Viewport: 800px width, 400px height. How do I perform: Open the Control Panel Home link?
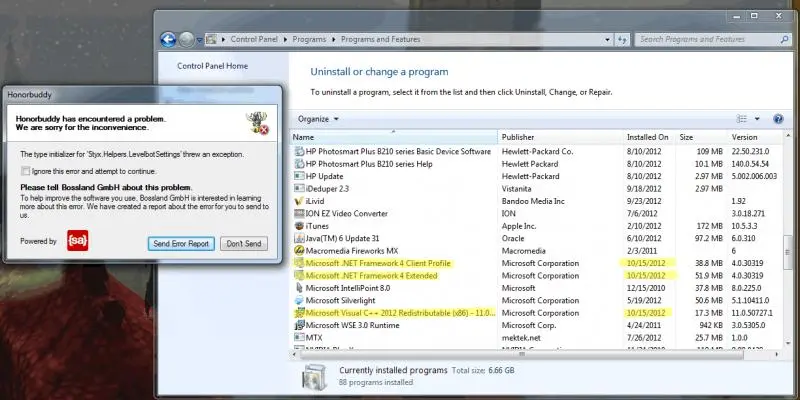(212, 66)
